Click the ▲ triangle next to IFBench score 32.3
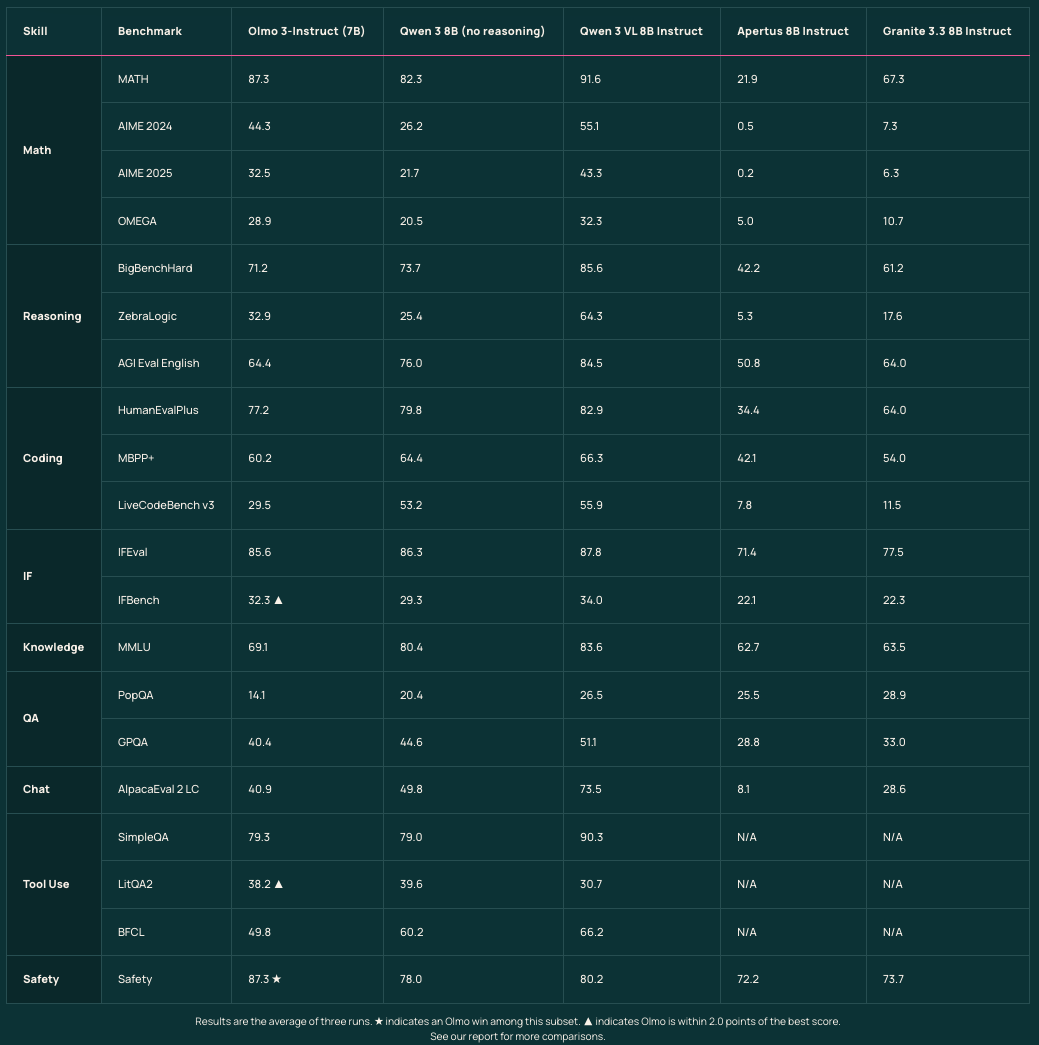 (276, 600)
